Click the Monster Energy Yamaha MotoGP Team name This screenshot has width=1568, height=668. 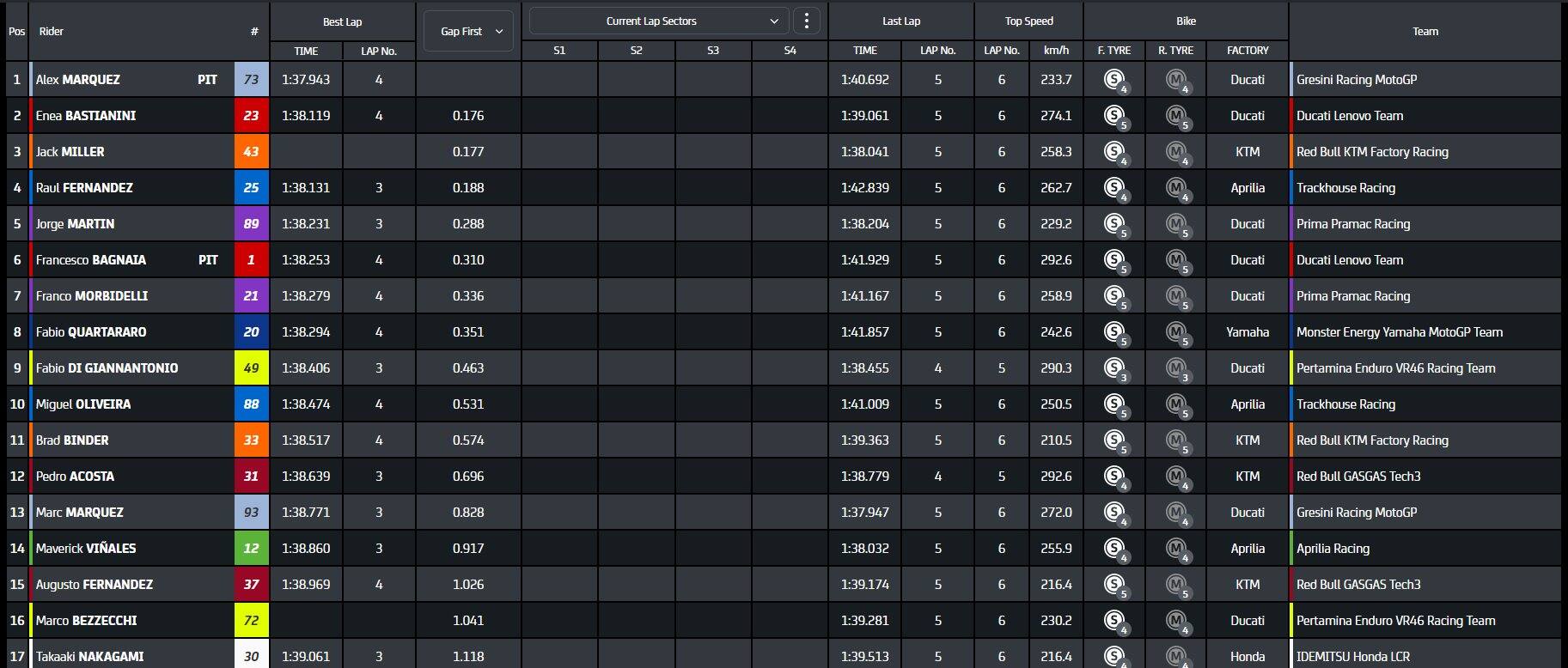tap(1399, 332)
